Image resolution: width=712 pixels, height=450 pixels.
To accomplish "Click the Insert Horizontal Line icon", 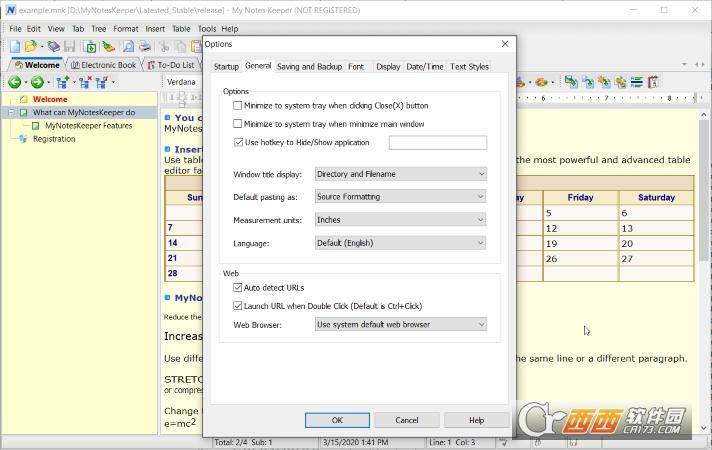I will click(637, 82).
